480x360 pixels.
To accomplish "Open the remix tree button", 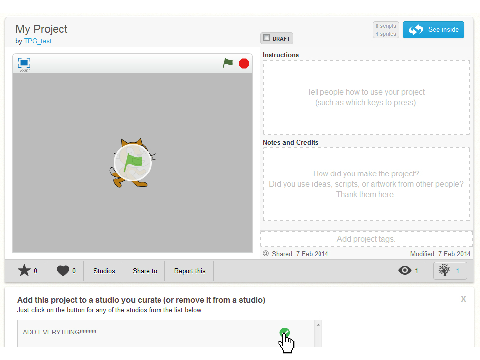I will 450,270.
